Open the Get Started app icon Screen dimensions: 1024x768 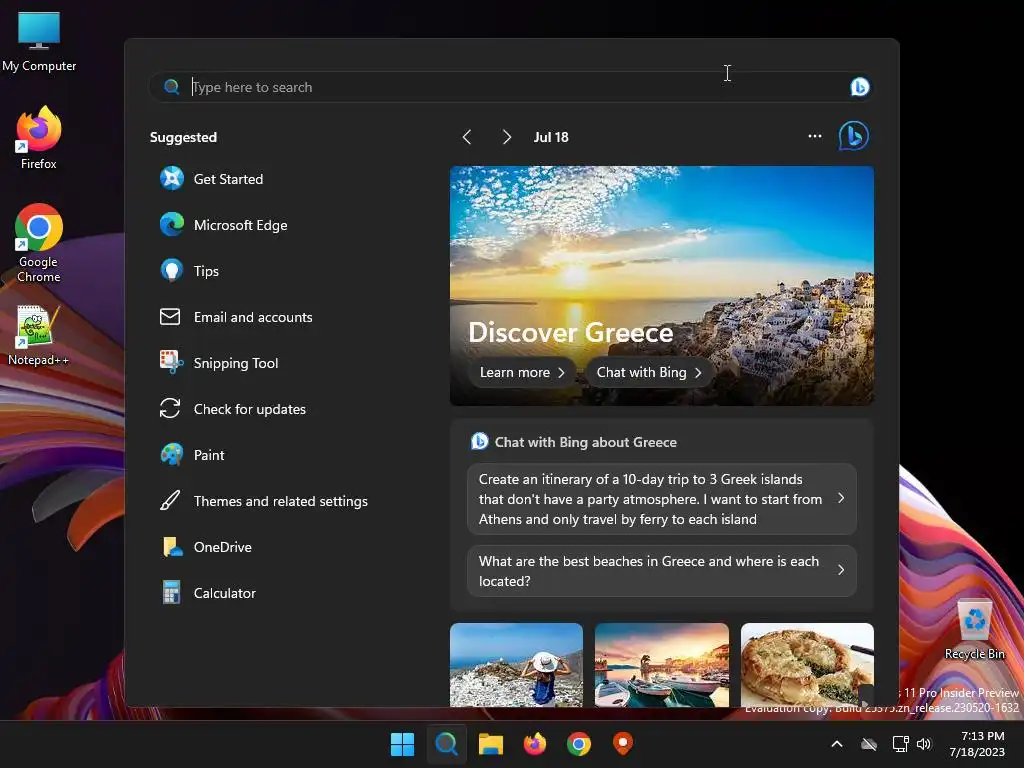click(172, 178)
